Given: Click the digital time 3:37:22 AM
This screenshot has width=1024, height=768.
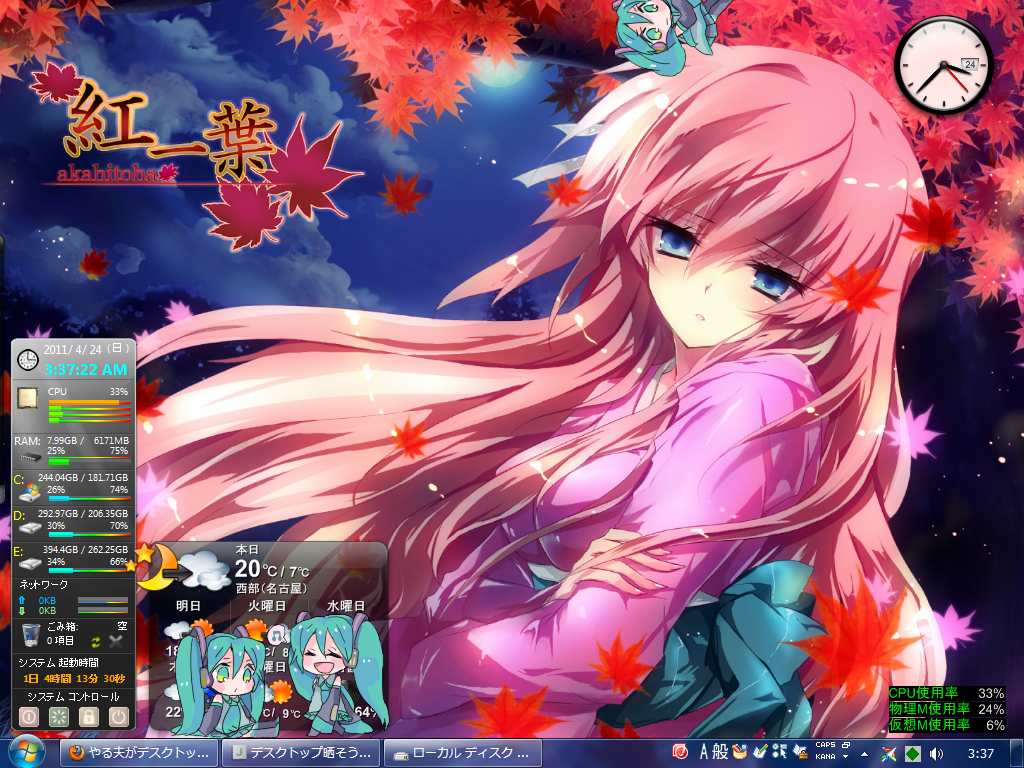Looking at the screenshot, I should tap(86, 370).
